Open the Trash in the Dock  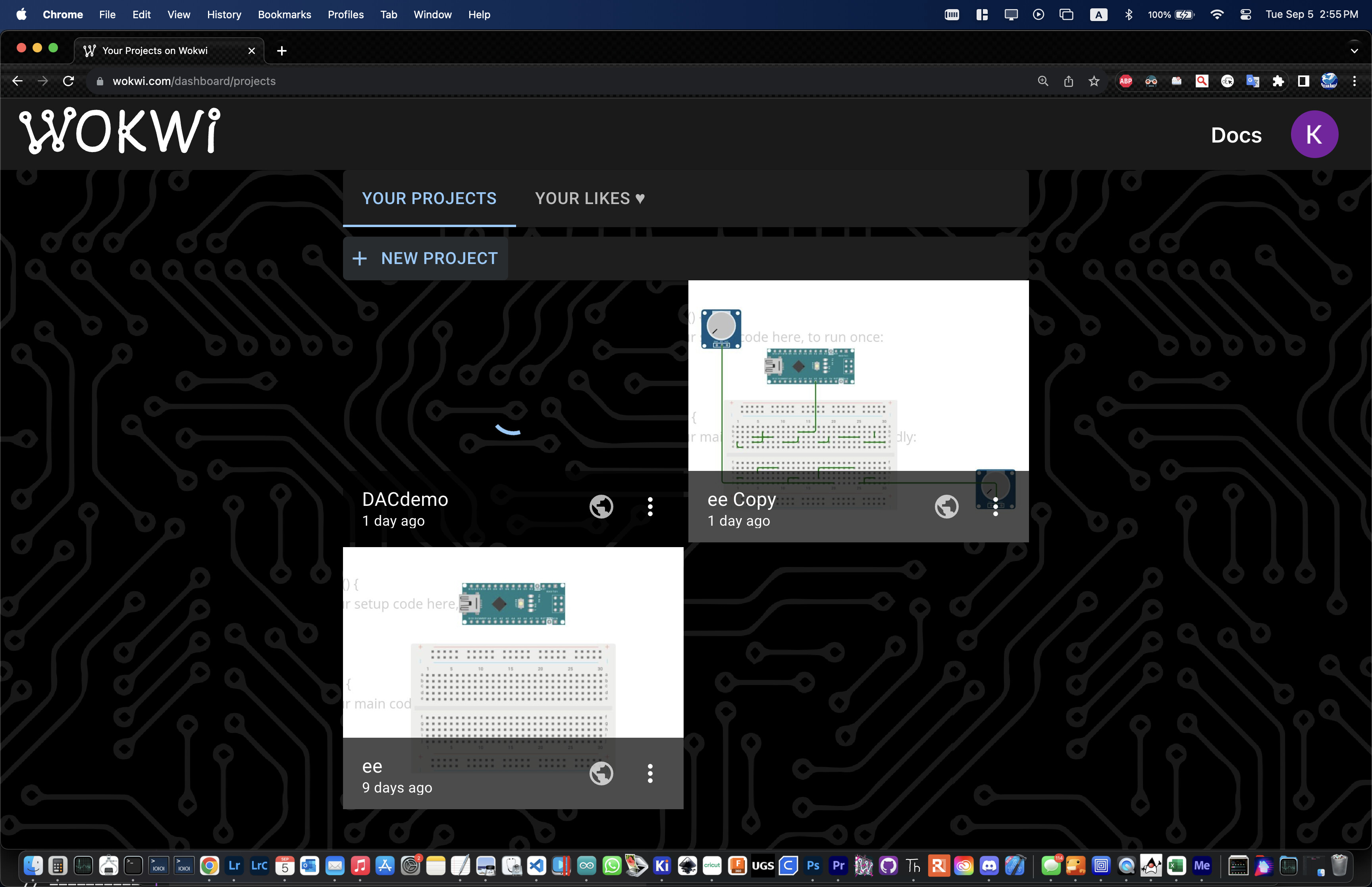[1339, 865]
